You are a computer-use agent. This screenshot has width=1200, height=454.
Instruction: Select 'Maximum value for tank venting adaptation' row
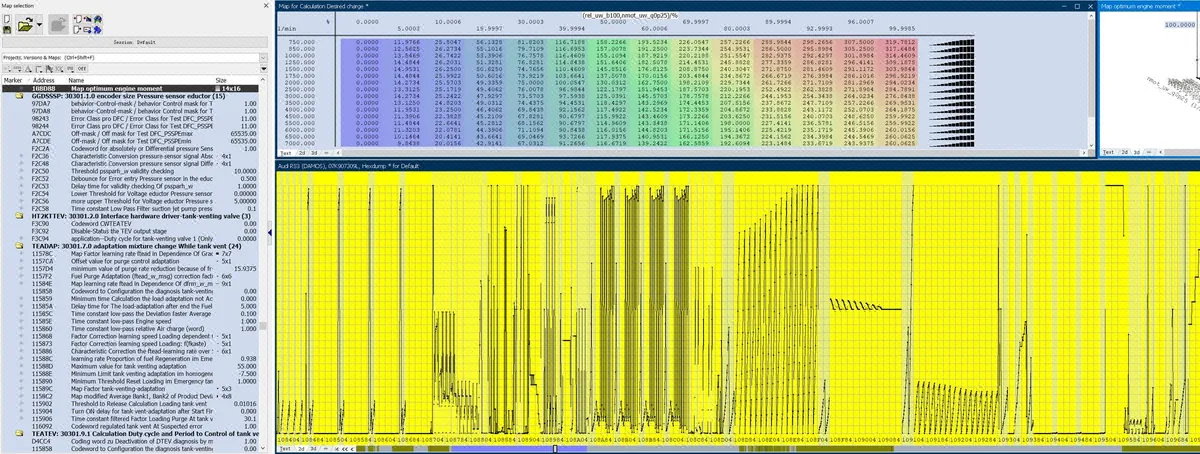pyautogui.click(x=129, y=367)
